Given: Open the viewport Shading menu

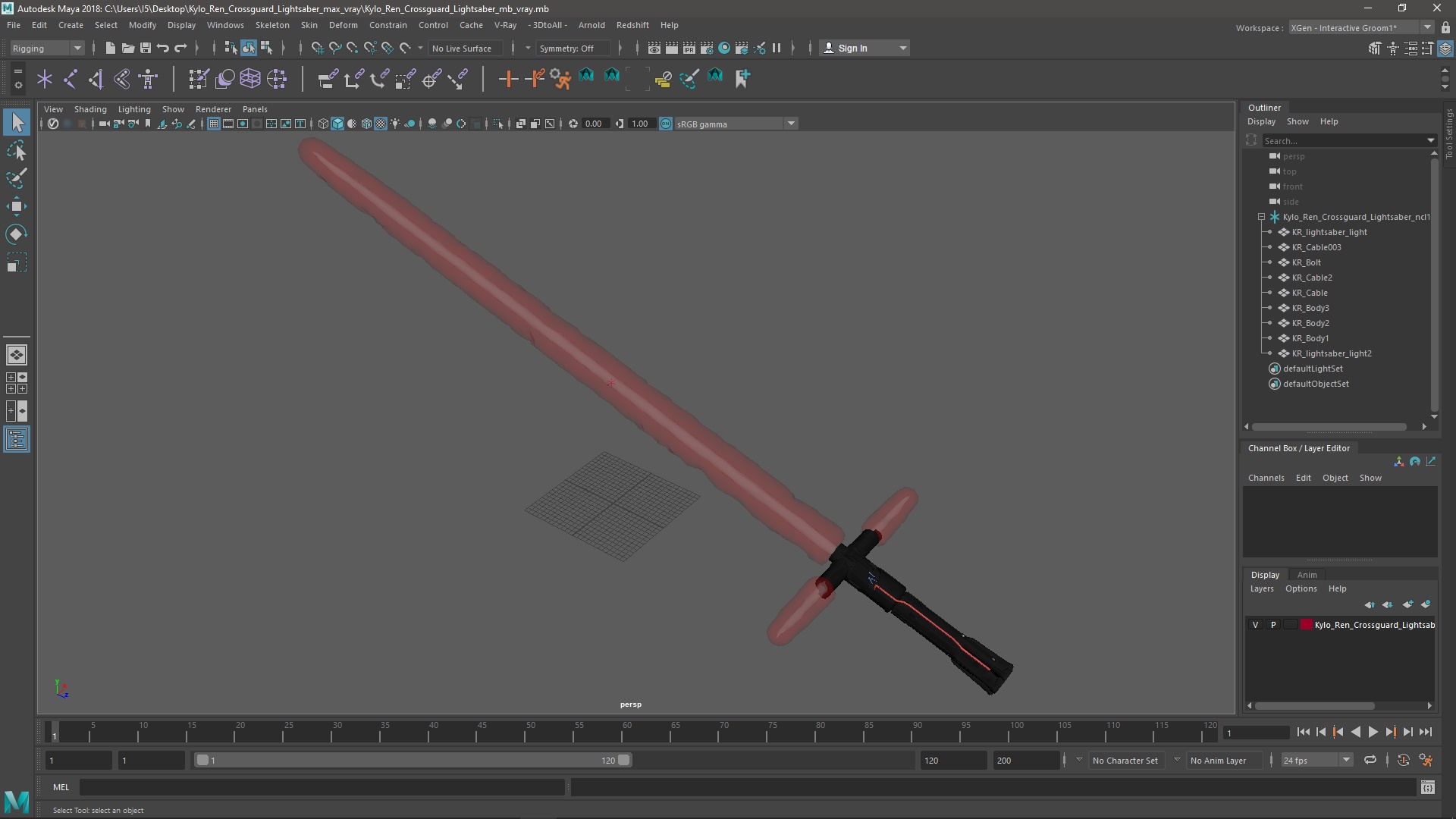Looking at the screenshot, I should [90, 109].
